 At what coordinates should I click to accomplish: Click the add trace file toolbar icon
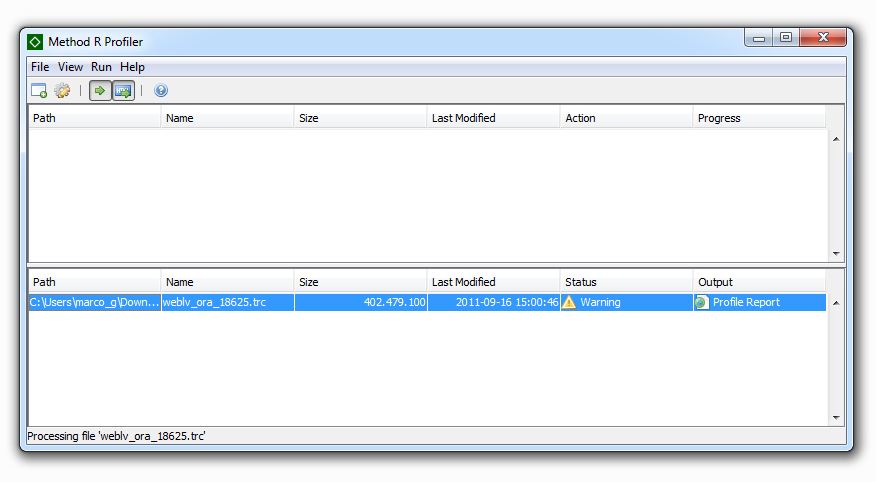[x=39, y=90]
